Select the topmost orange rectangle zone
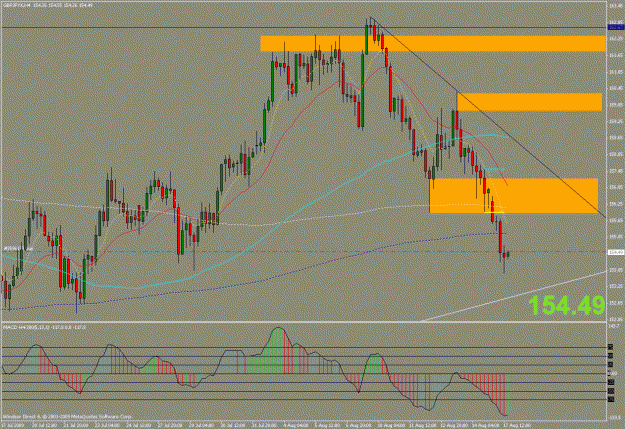This screenshot has width=625, height=429. point(433,44)
